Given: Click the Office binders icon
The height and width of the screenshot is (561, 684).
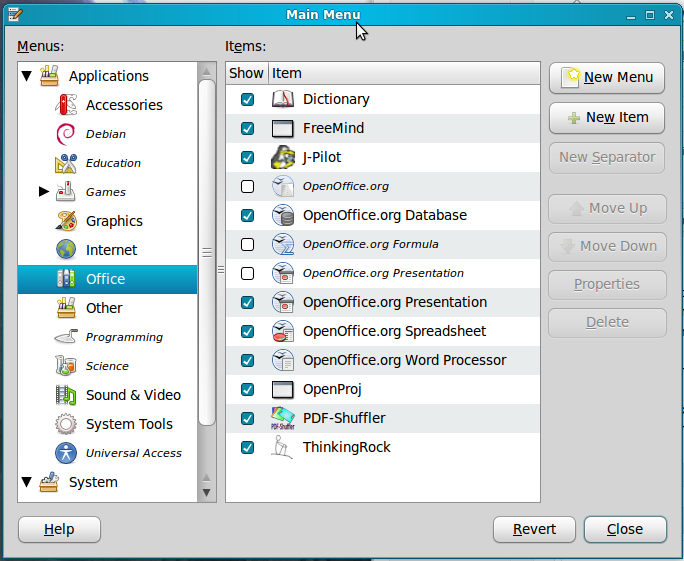Looking at the screenshot, I should (66, 279).
